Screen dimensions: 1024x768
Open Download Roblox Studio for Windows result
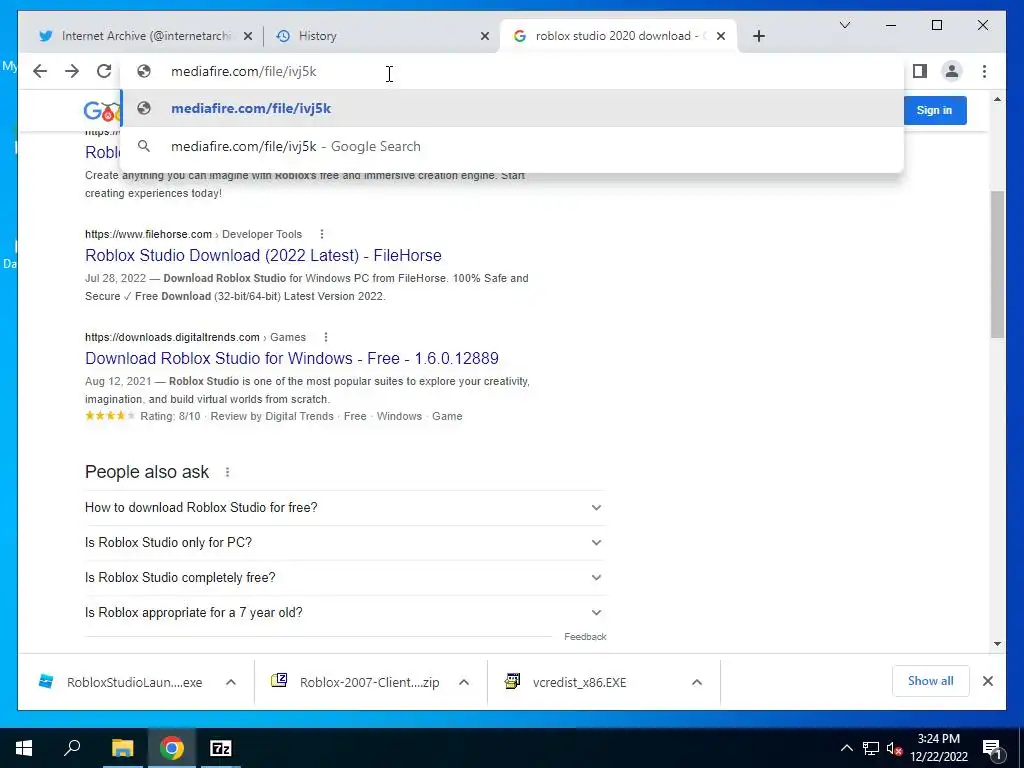tap(292, 359)
